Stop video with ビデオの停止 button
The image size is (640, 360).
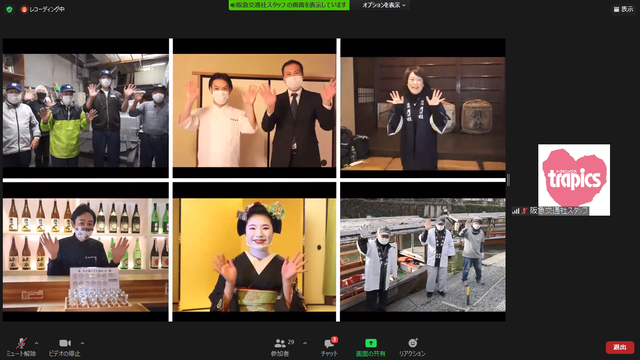coord(64,347)
